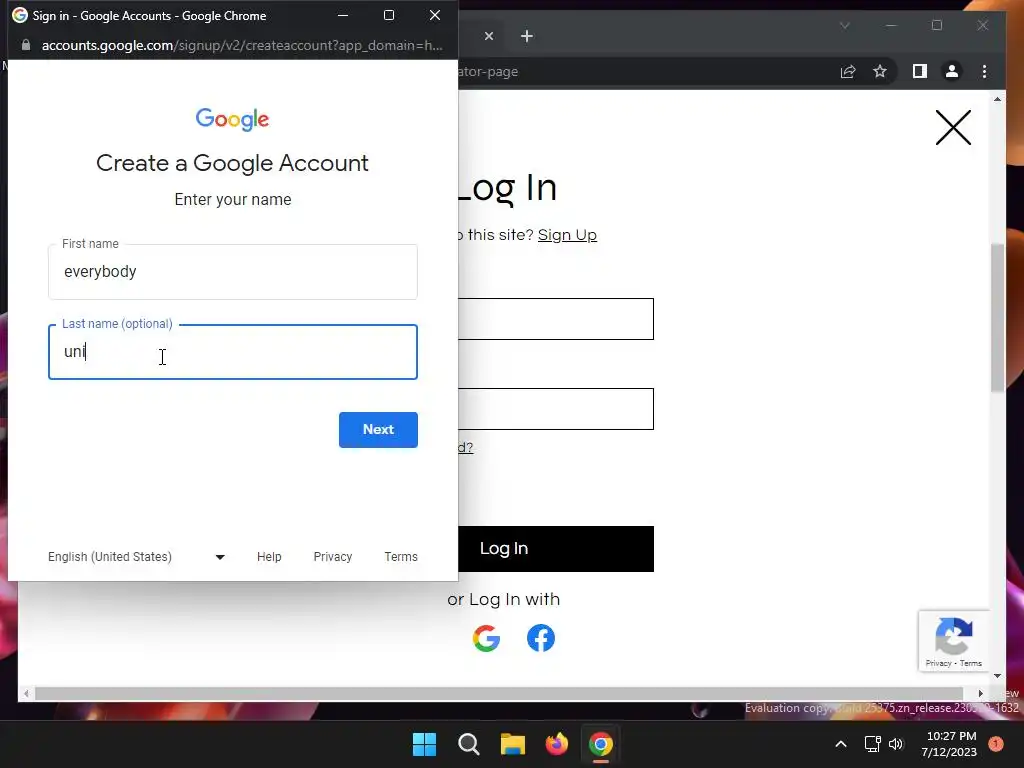Open the Windows Start menu
Screen dimensions: 1024x768
[x=424, y=744]
